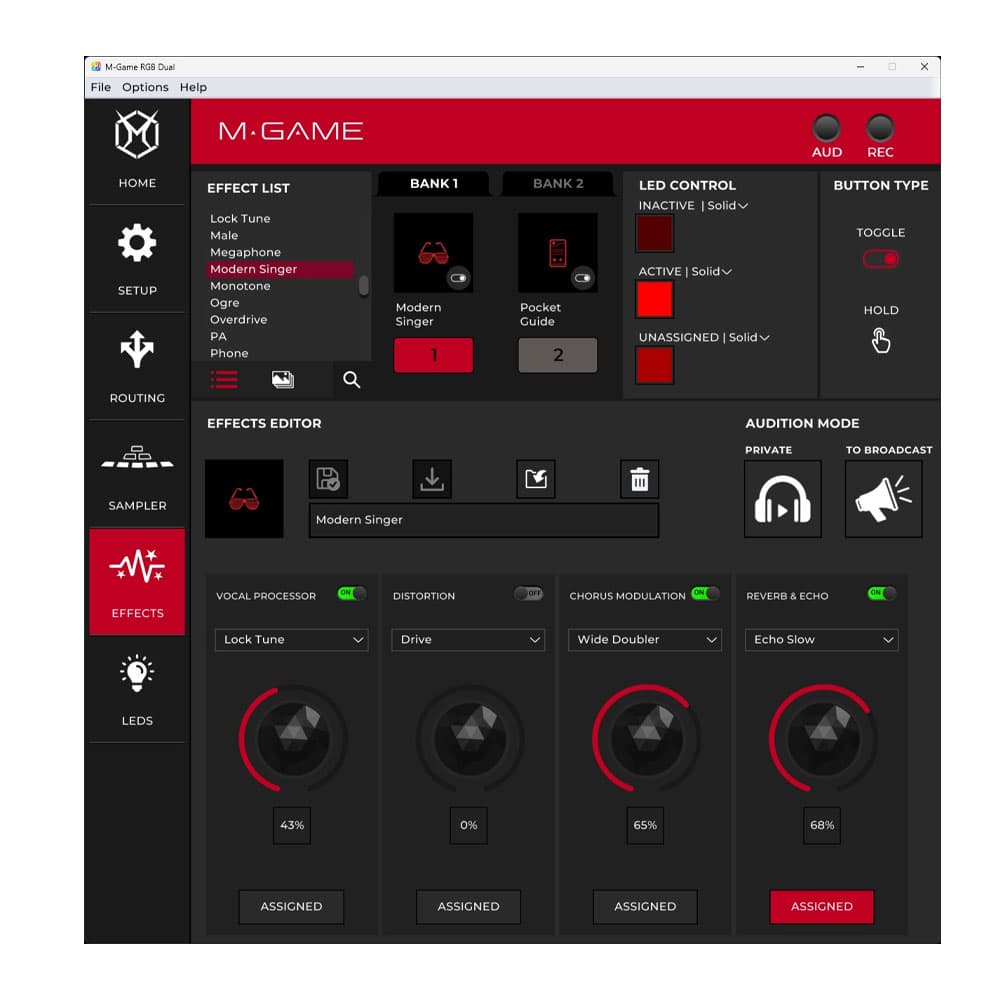Click the Pocket Guide bank thumbnail
1000x1000 pixels.
tap(558, 253)
